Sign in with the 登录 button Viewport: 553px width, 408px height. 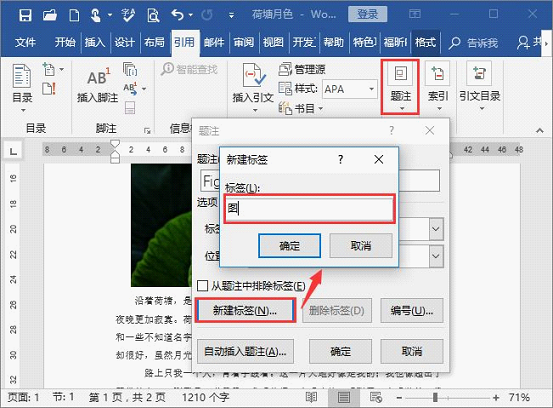(367, 14)
